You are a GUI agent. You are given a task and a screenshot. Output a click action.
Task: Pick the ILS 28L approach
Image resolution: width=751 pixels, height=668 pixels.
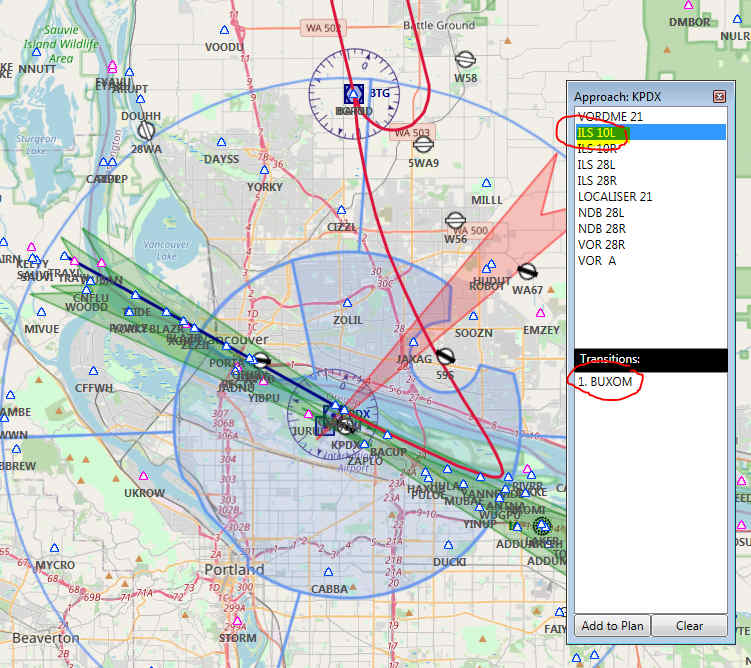(650, 164)
